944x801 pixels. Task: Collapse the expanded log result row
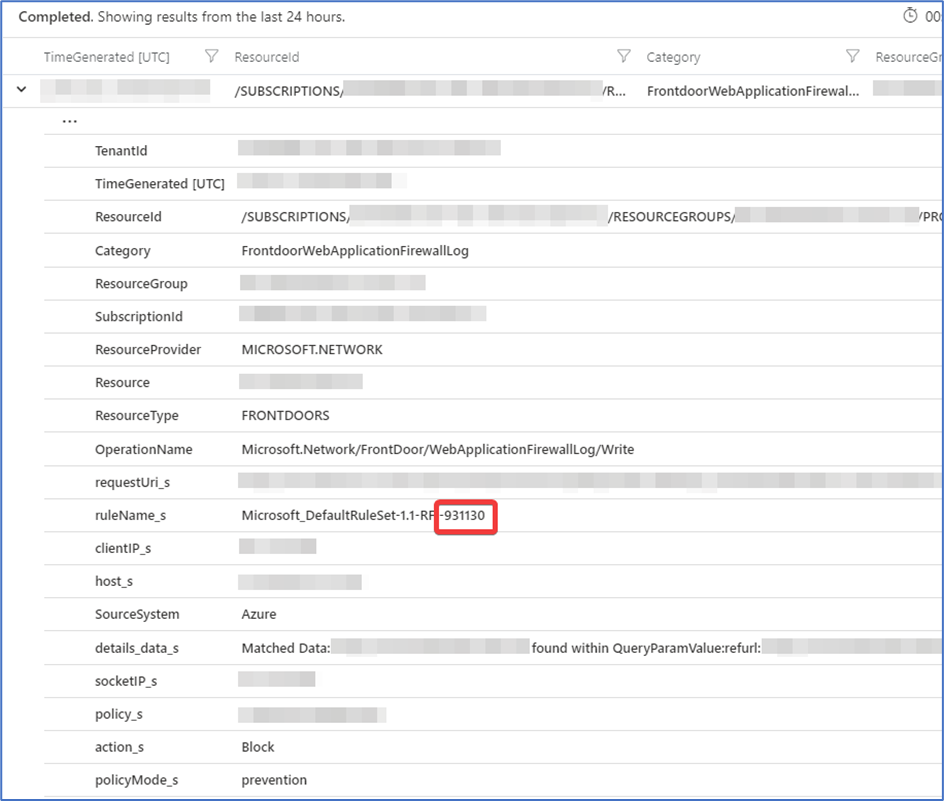22,89
